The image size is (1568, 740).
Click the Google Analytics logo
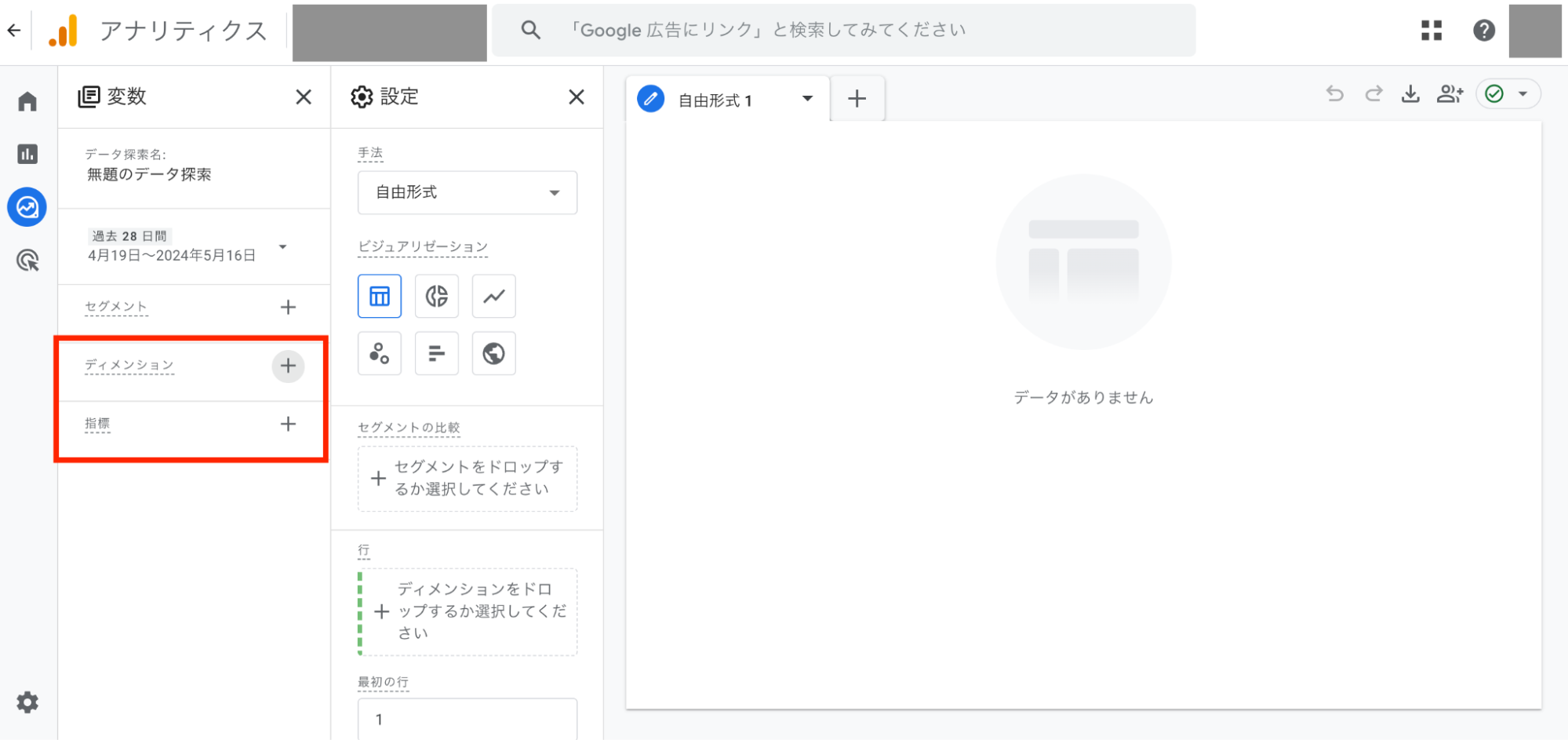[64, 31]
